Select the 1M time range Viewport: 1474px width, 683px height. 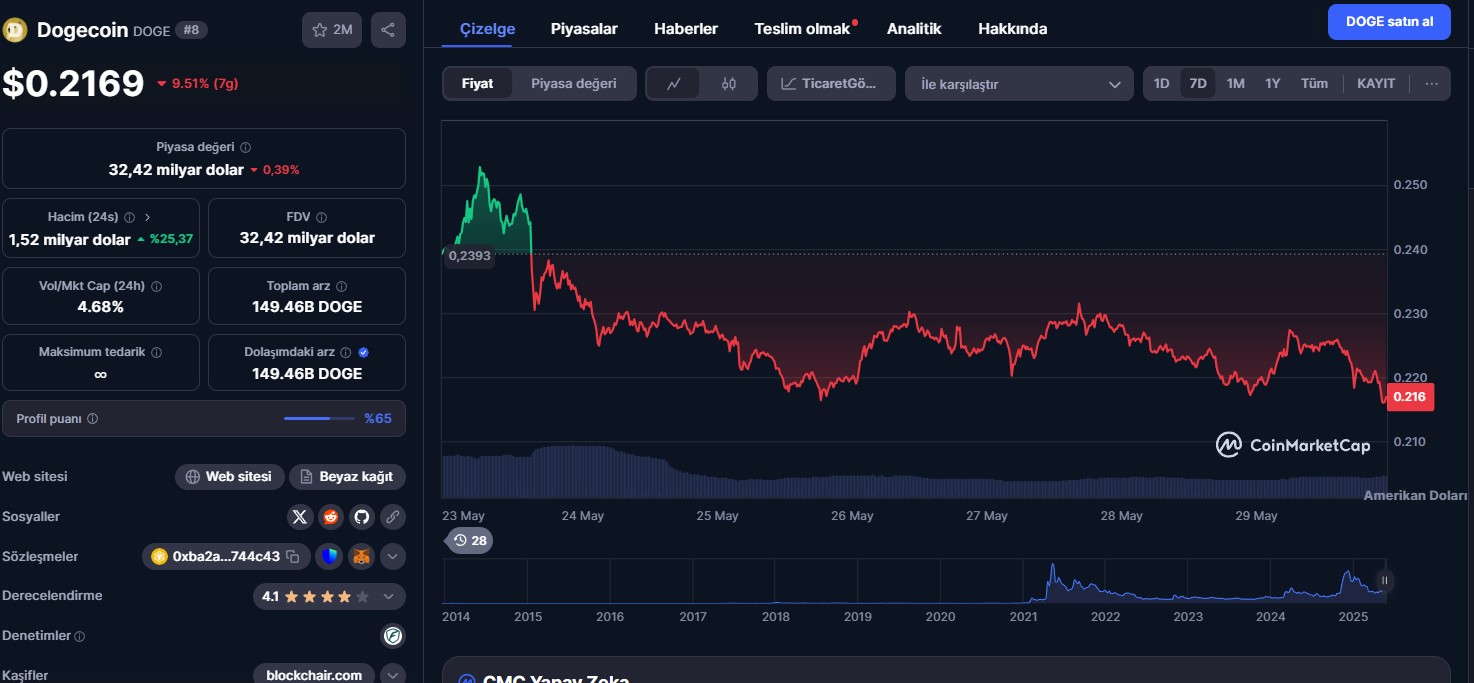click(1236, 84)
